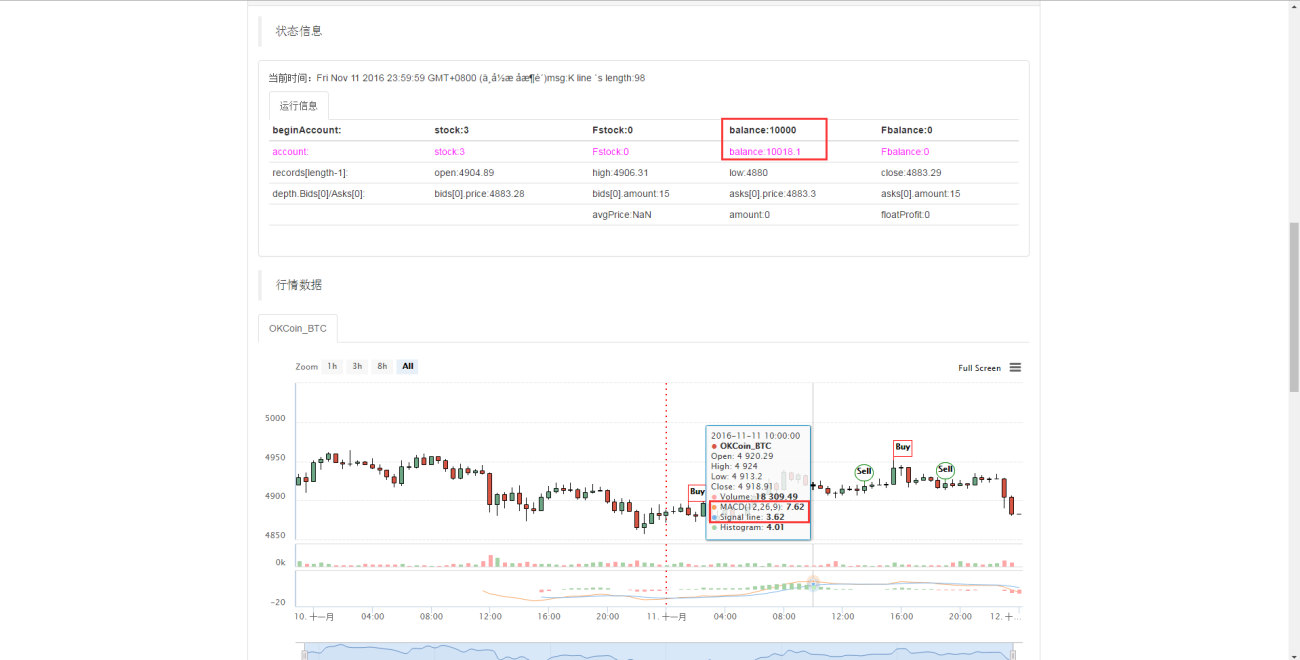Open the chart hamburger context menu
This screenshot has height=660, width=1300.
pyautogui.click(x=1015, y=367)
